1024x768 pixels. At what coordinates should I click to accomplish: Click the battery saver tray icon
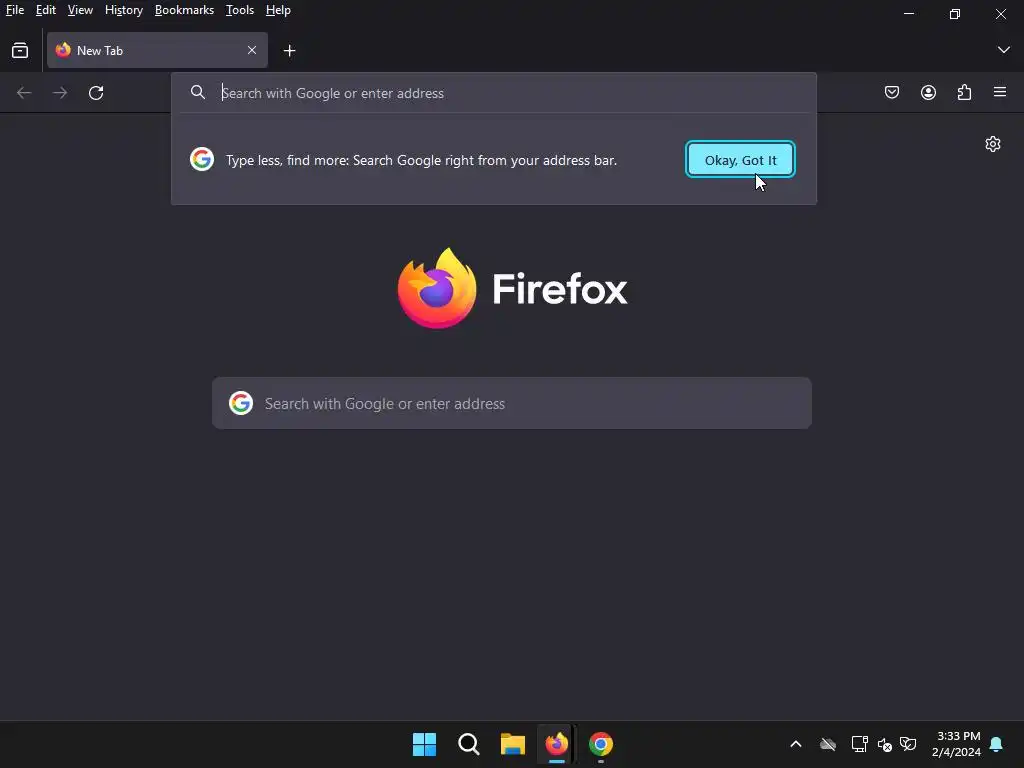click(908, 744)
